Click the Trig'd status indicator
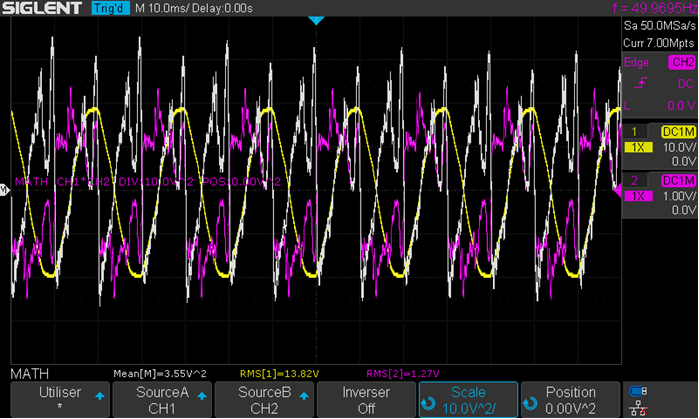The image size is (699, 419). tap(110, 8)
